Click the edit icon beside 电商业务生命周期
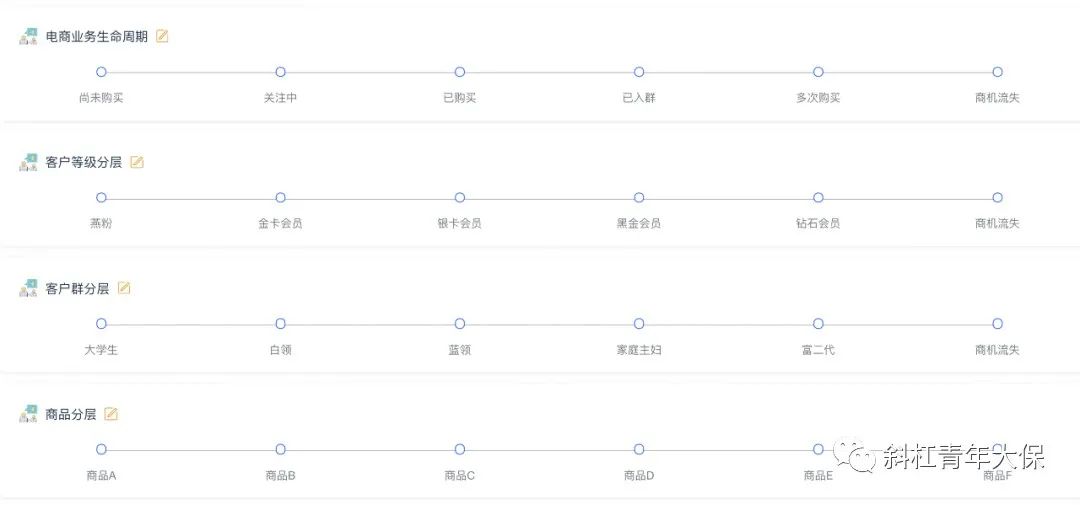 [162, 37]
